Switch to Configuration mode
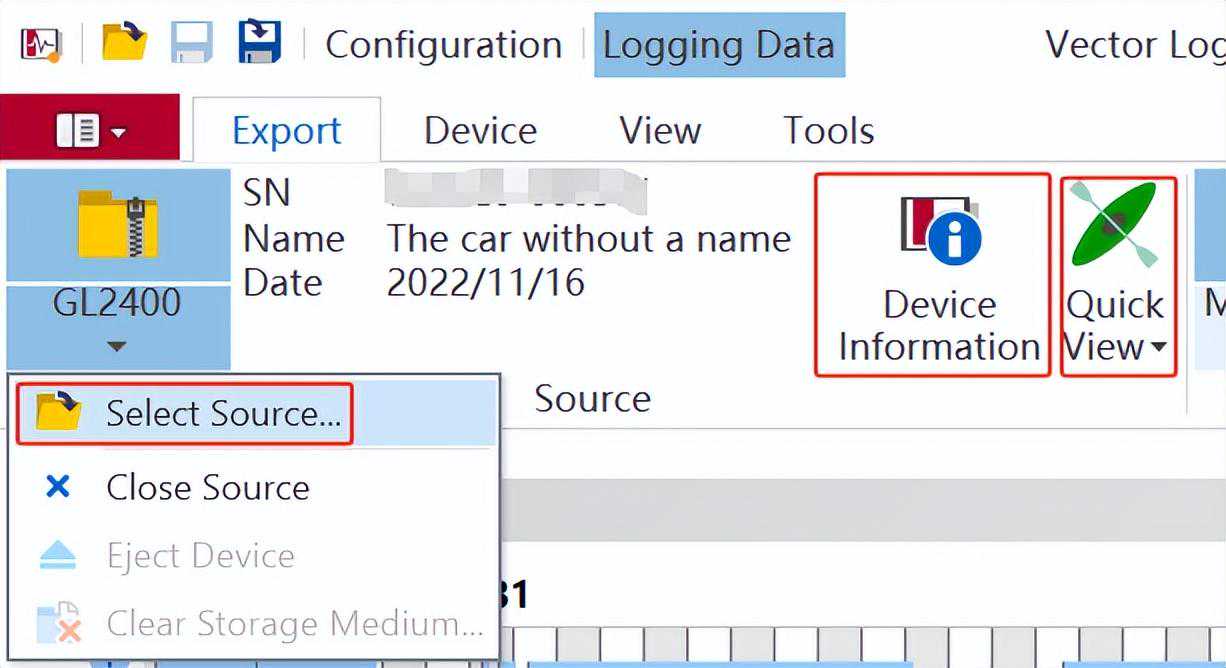The width and height of the screenshot is (1226, 668). 443,45
